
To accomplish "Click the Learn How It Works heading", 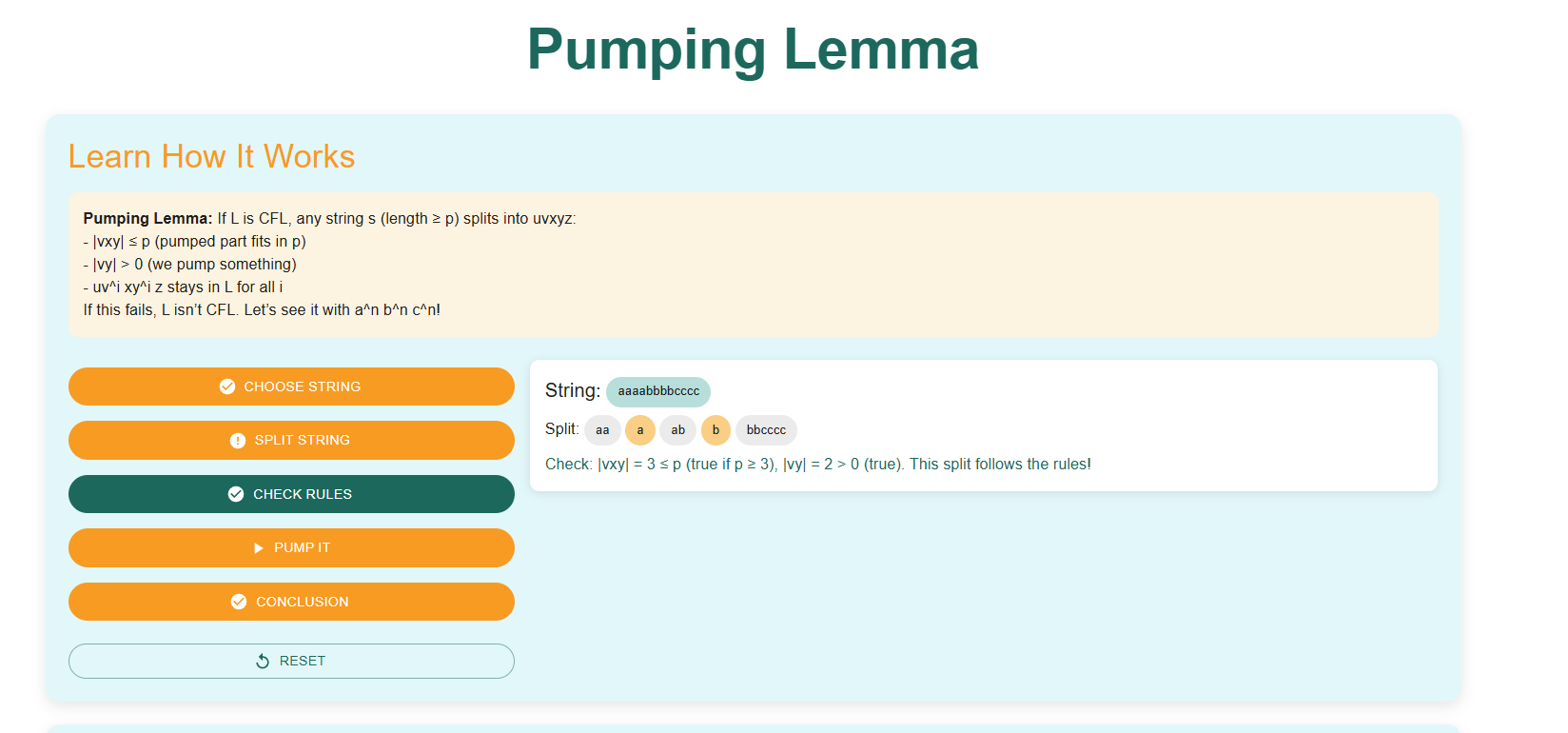I will (x=211, y=156).
